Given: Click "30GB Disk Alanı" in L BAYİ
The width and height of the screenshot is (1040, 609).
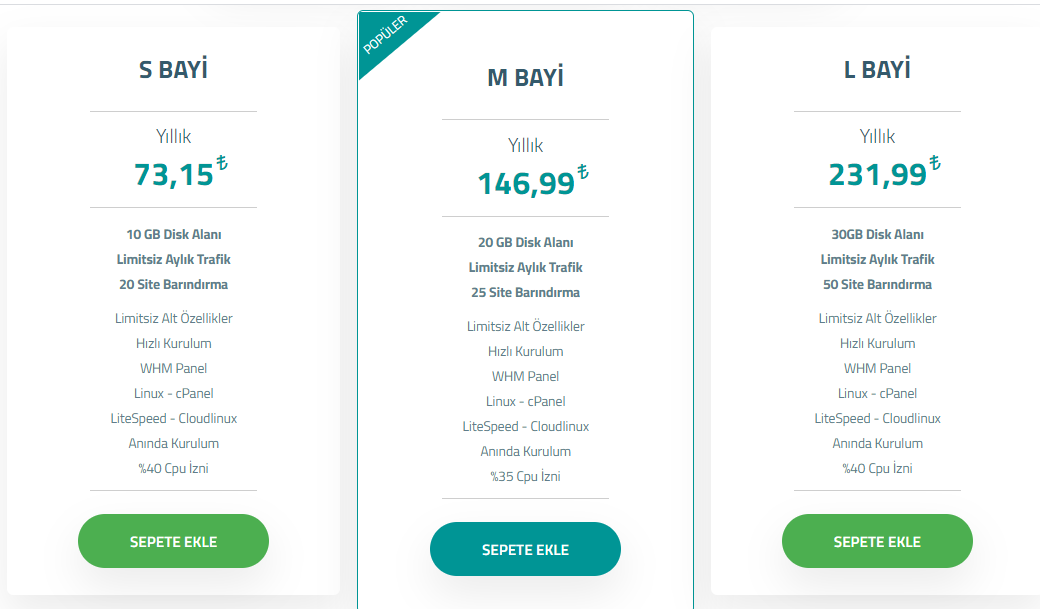Looking at the screenshot, I should tap(877, 234).
